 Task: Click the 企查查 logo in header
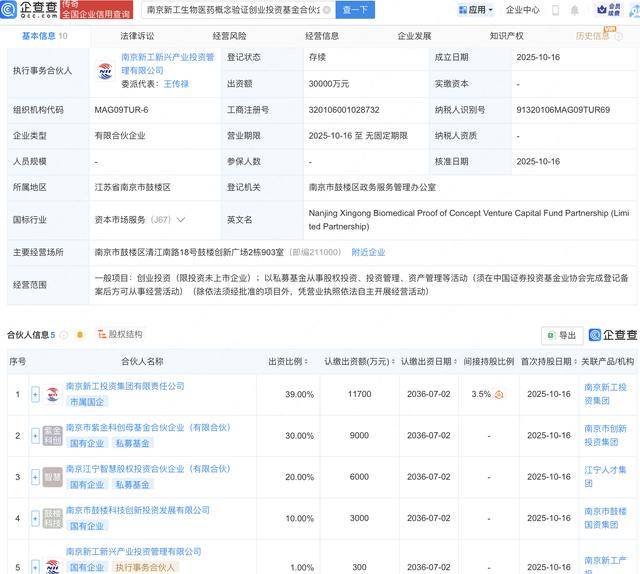coord(30,10)
